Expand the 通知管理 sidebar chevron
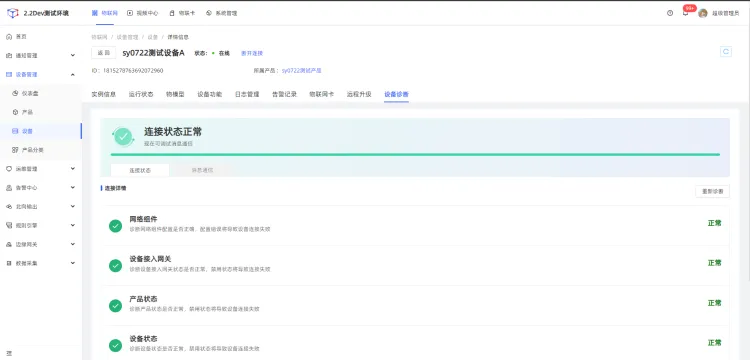The width and height of the screenshot is (750, 360). pyautogui.click(x=73, y=55)
